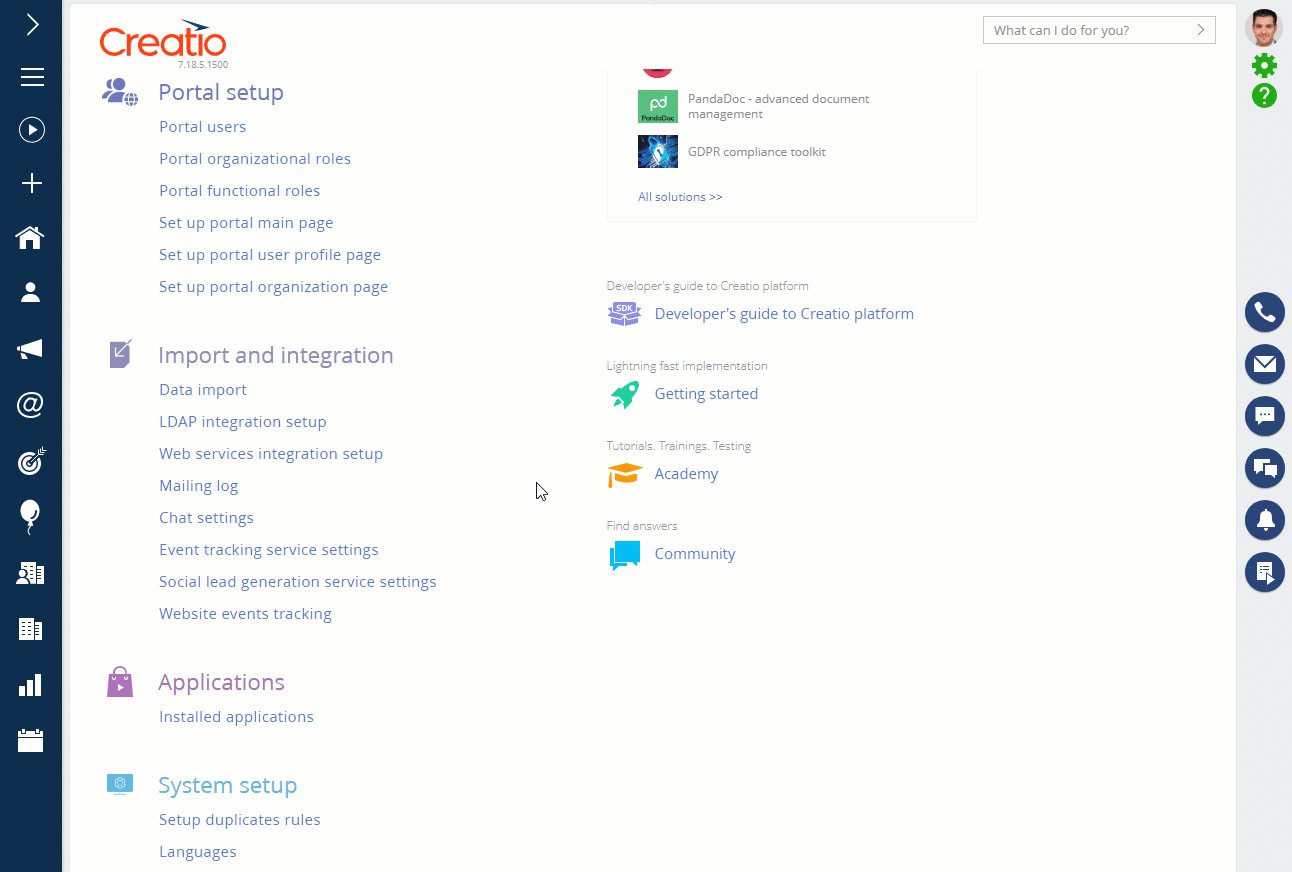This screenshot has height=872, width=1292.
Task: Click Set up portal main page
Action: 246,223
